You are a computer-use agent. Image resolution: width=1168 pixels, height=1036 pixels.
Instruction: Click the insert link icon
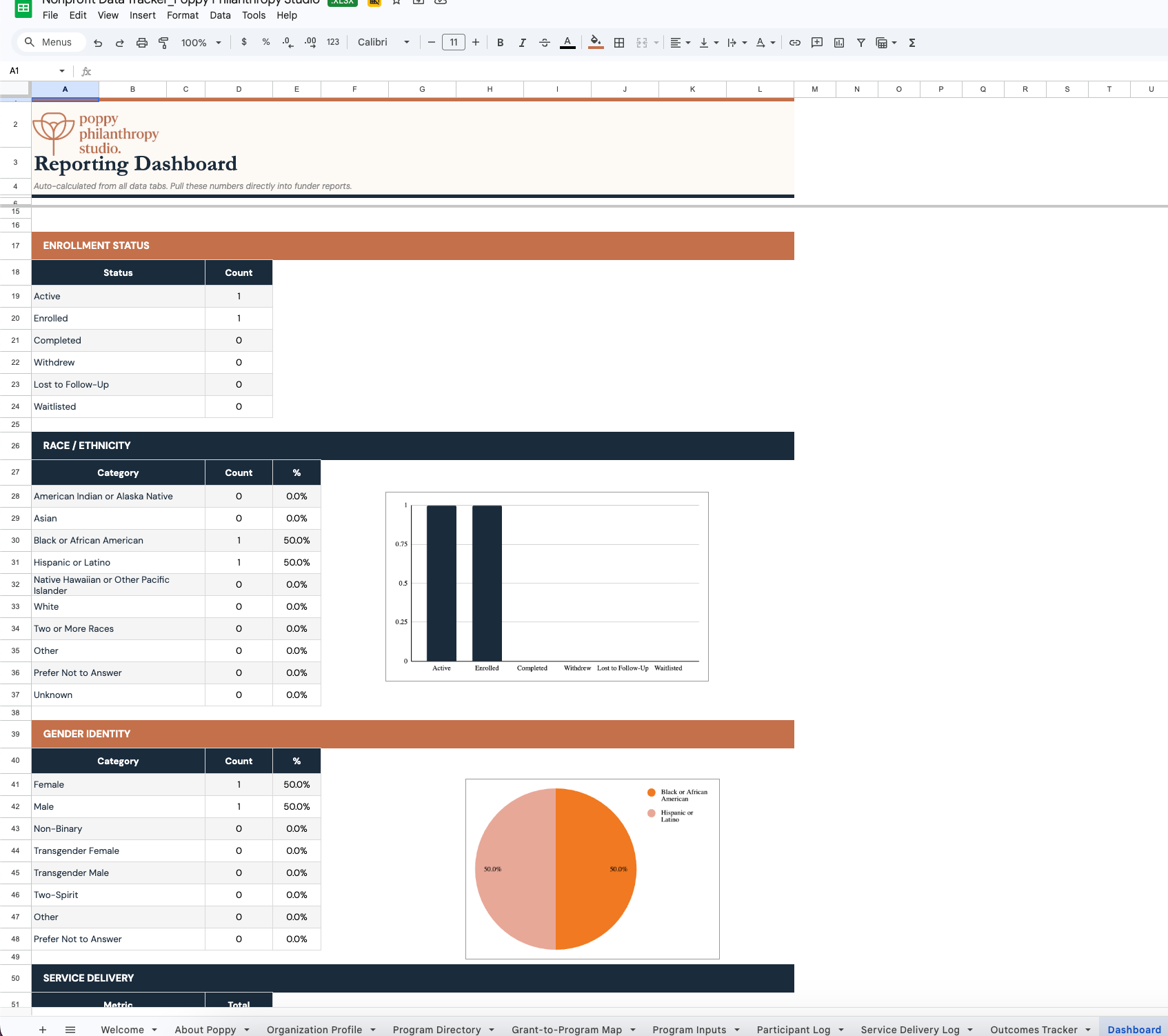pos(795,43)
